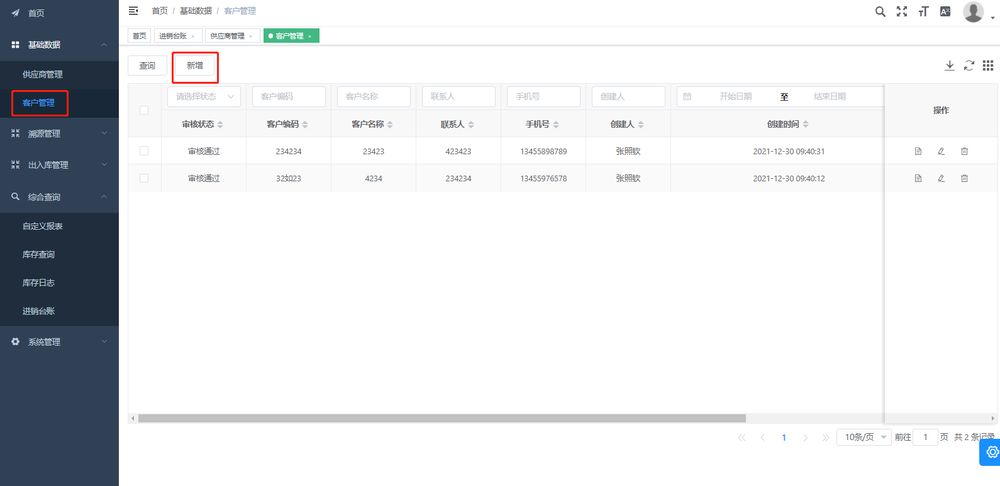The image size is (1000, 486).
Task: Click the horizontal table scrollbar
Action: click(440, 418)
